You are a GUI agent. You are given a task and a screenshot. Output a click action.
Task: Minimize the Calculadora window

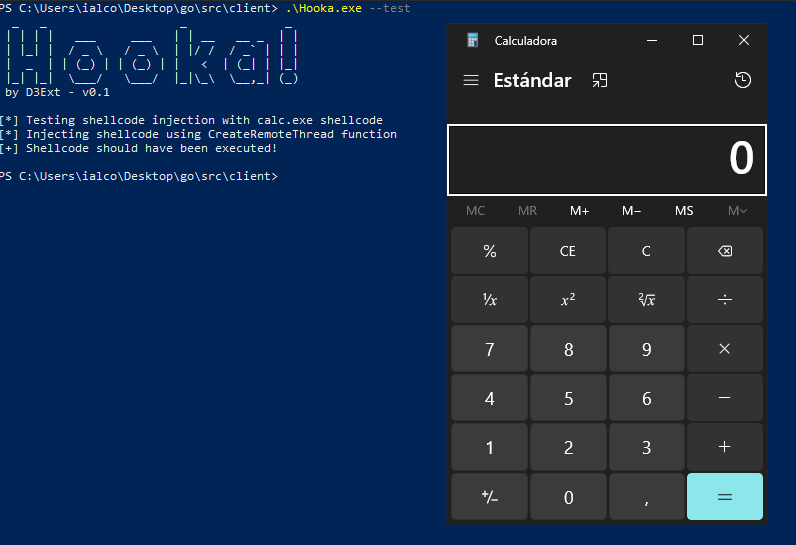(652, 40)
